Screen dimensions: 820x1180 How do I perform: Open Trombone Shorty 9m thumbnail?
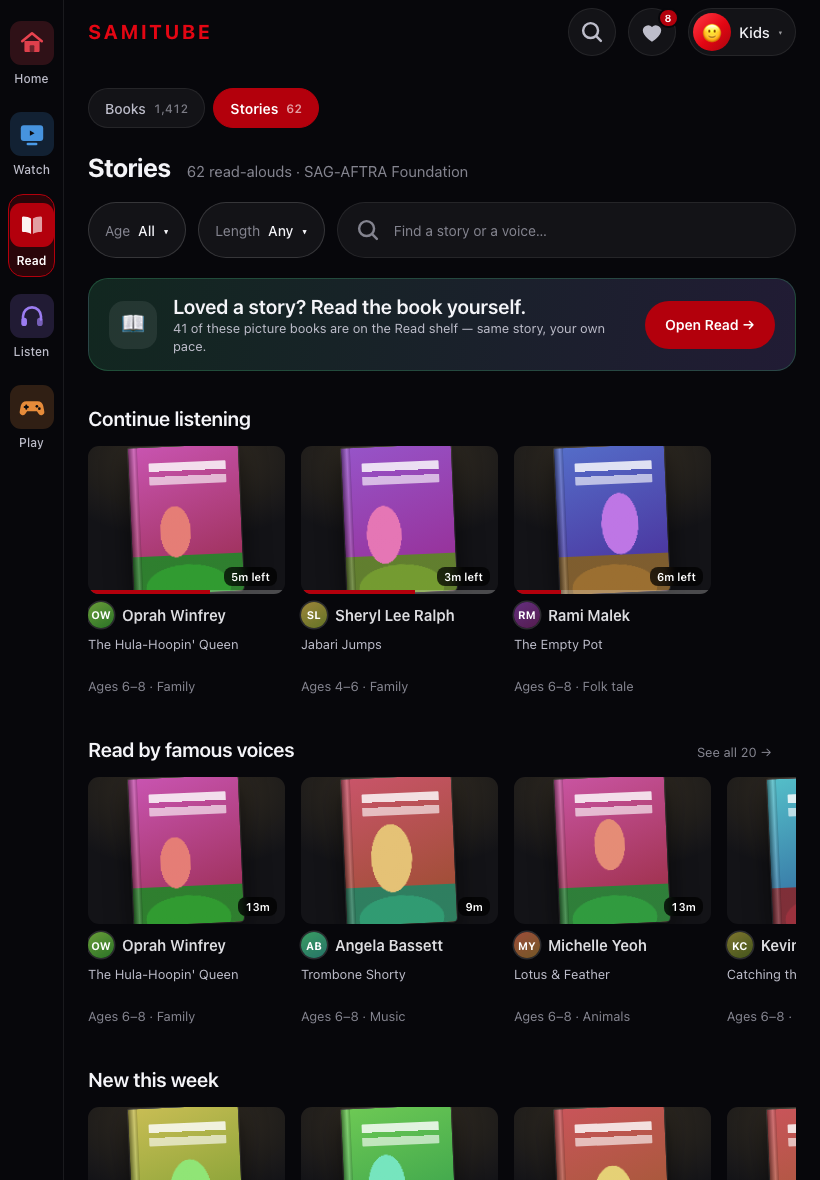pyautogui.click(x=399, y=850)
